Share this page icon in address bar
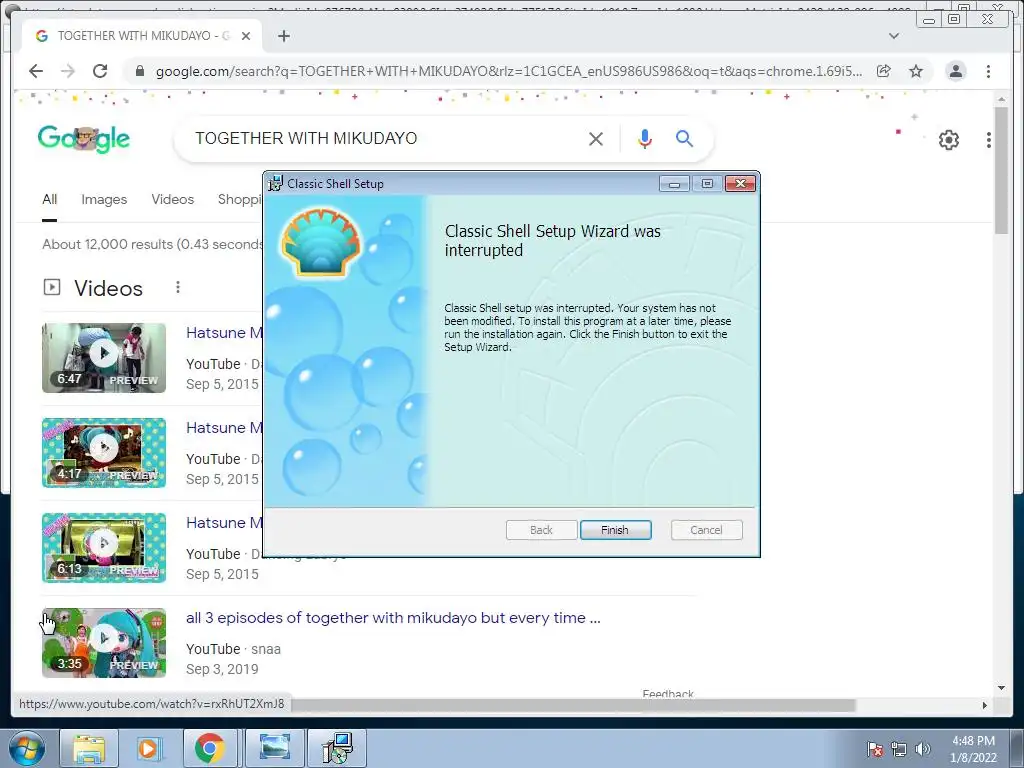 884,71
